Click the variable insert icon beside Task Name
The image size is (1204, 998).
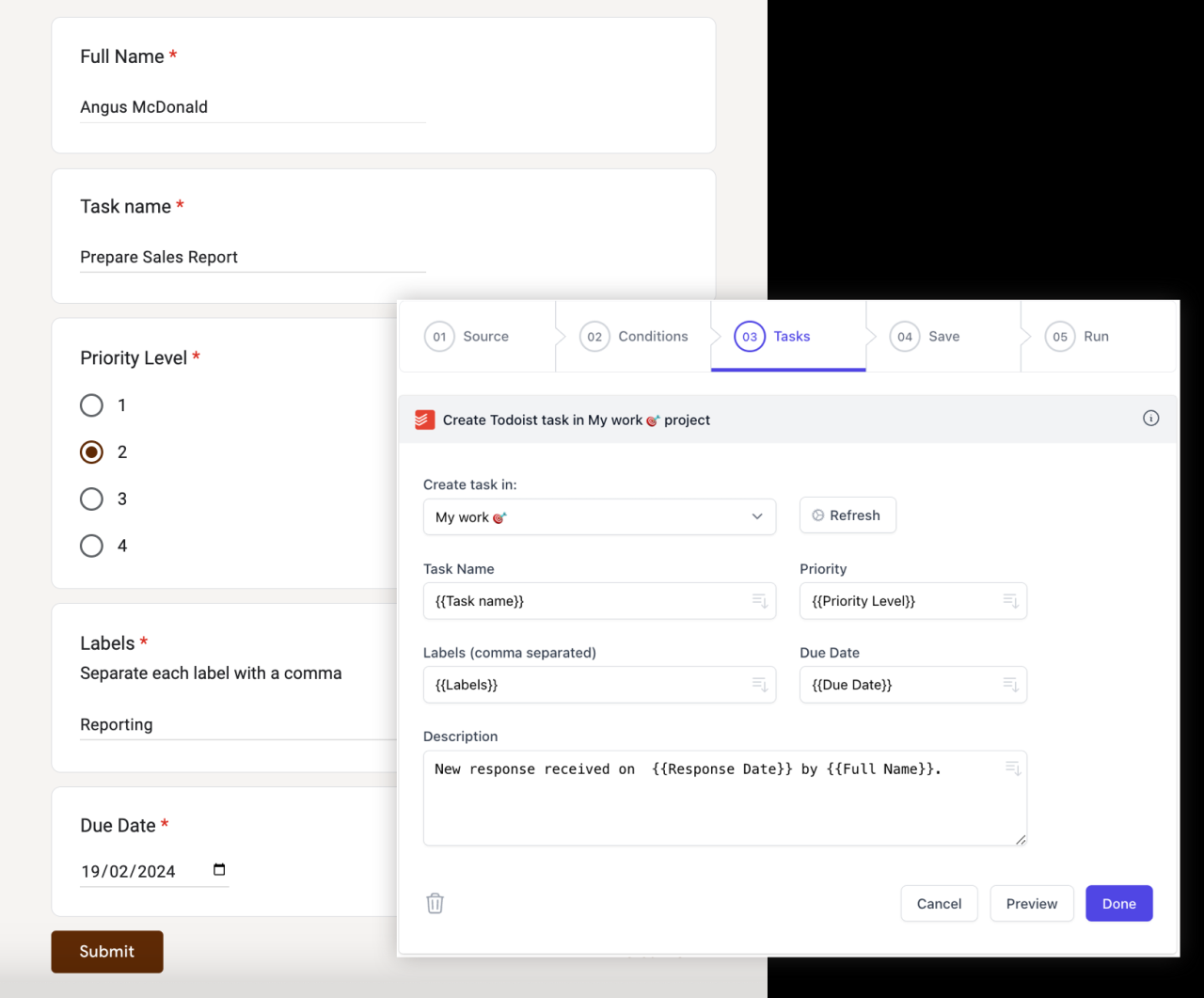click(760, 600)
